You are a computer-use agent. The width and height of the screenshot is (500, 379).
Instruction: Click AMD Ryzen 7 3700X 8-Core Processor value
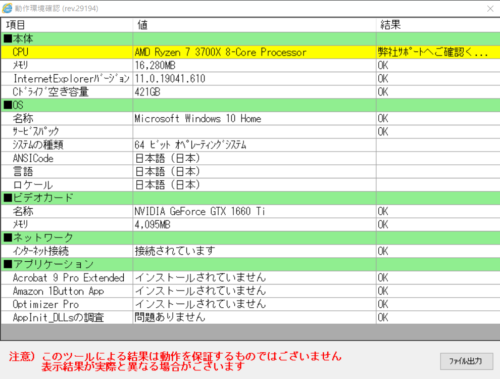220,52
